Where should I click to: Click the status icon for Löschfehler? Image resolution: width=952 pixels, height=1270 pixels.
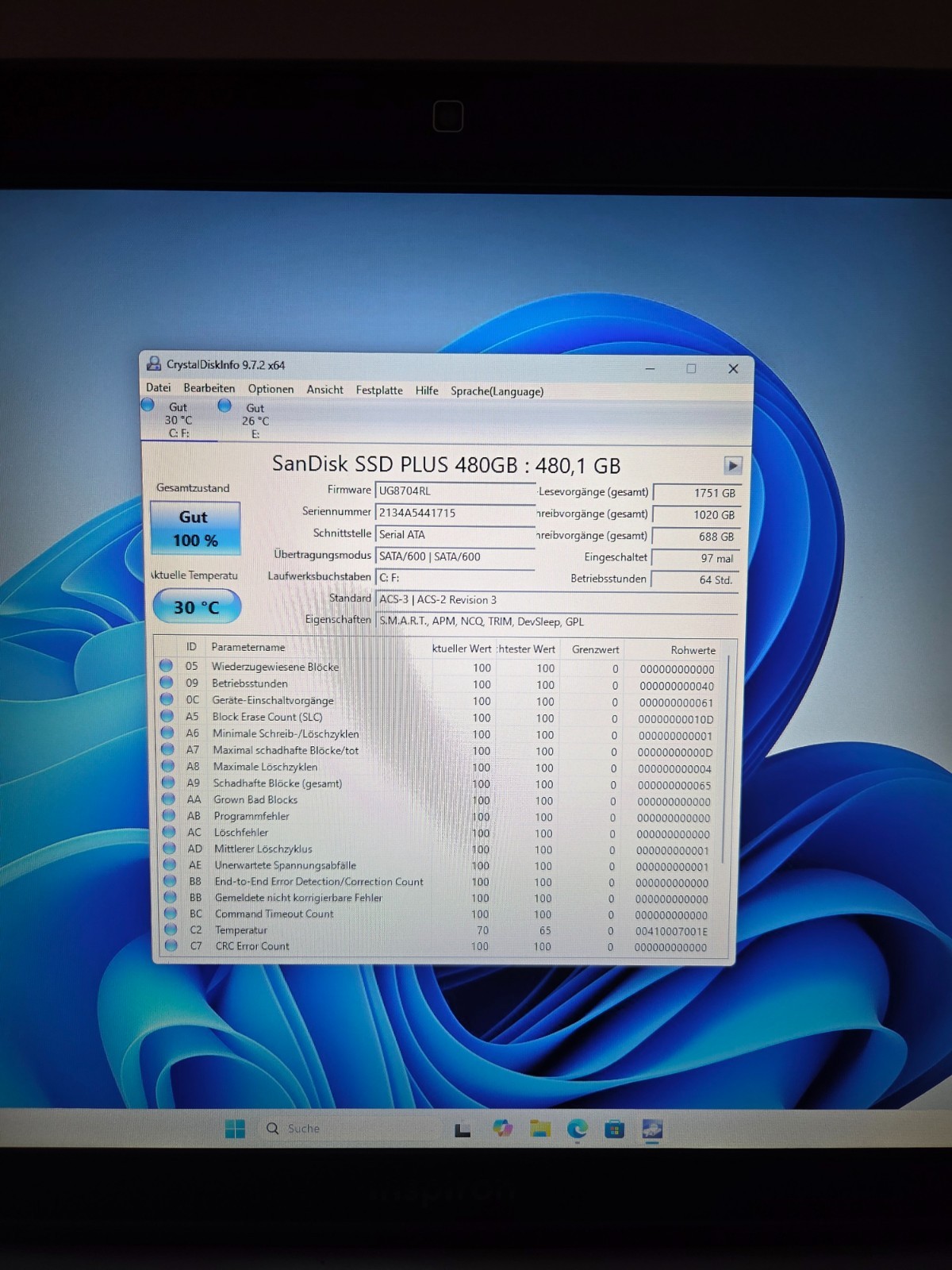(169, 832)
